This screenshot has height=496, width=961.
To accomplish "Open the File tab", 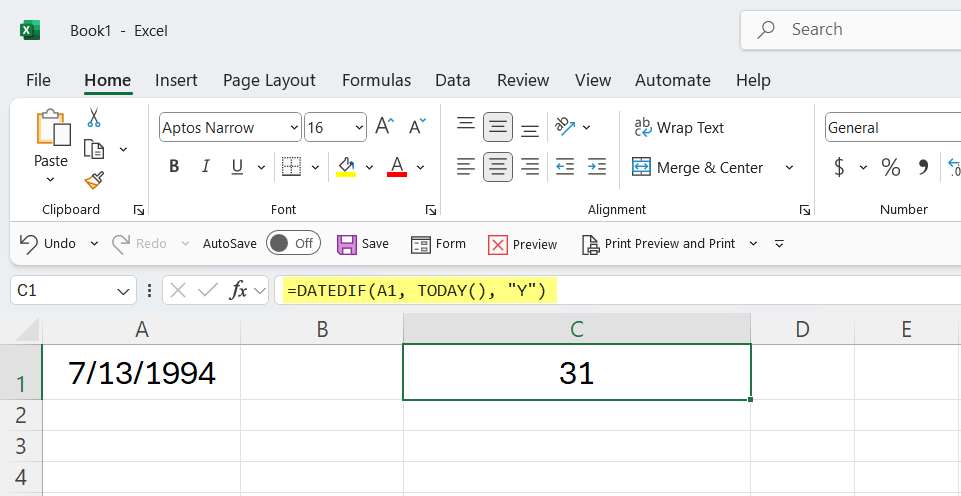I will pyautogui.click(x=38, y=80).
